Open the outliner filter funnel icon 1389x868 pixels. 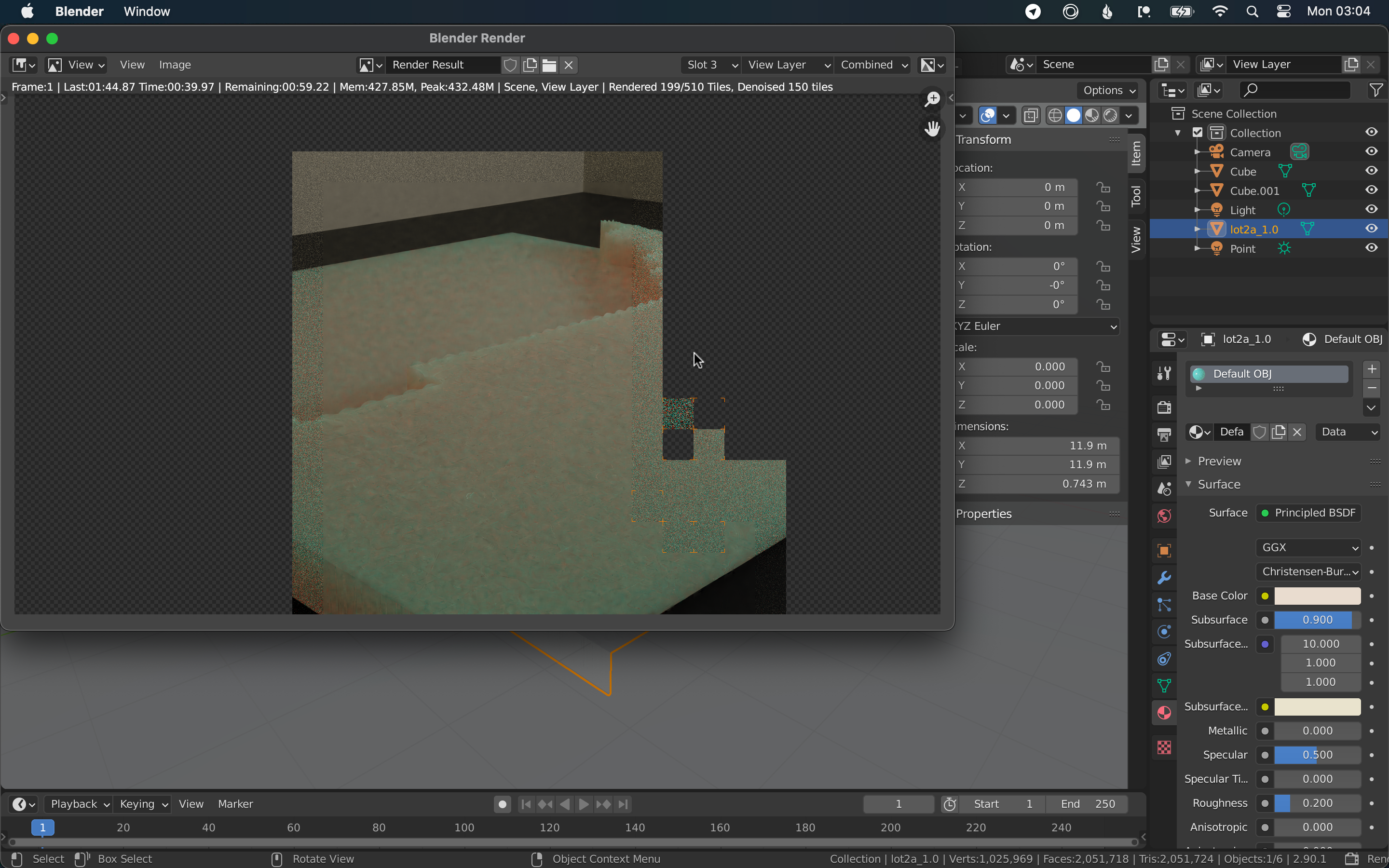click(1376, 90)
